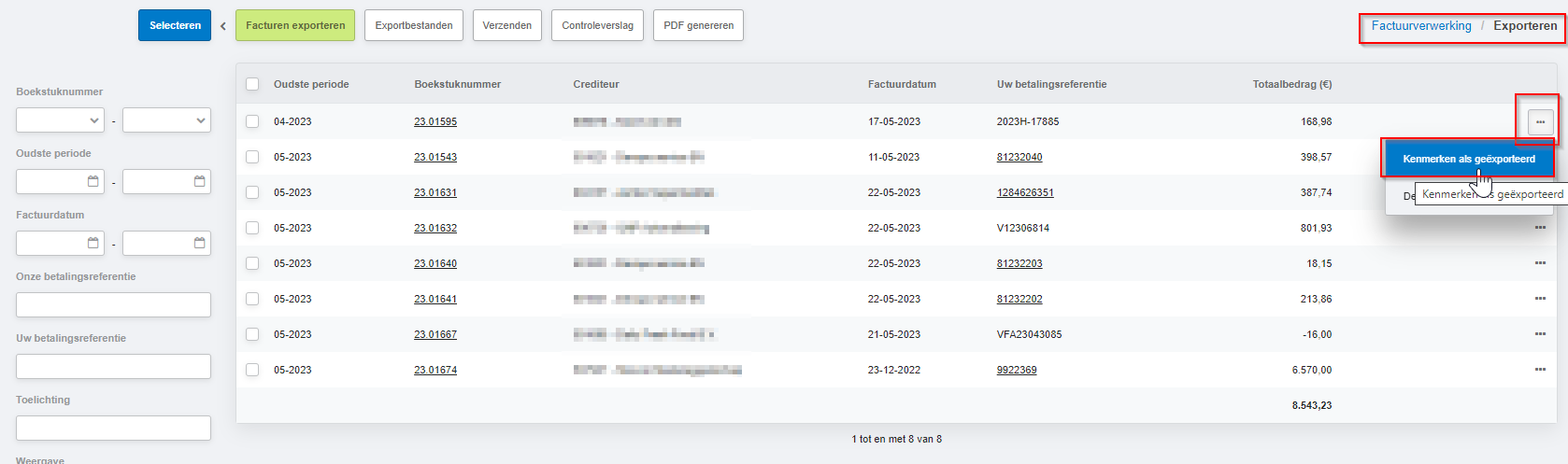Open actions menu for row 23.01632
The image size is (1568, 464).
pyautogui.click(x=1540, y=228)
